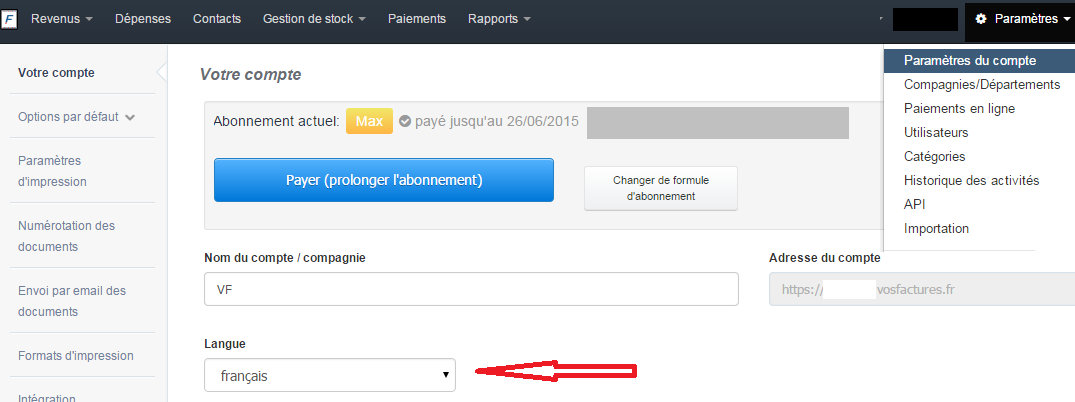This screenshot has height=402, width=1075.
Task: Click the gear icon beside Paramètres
Action: pyautogui.click(x=981, y=19)
